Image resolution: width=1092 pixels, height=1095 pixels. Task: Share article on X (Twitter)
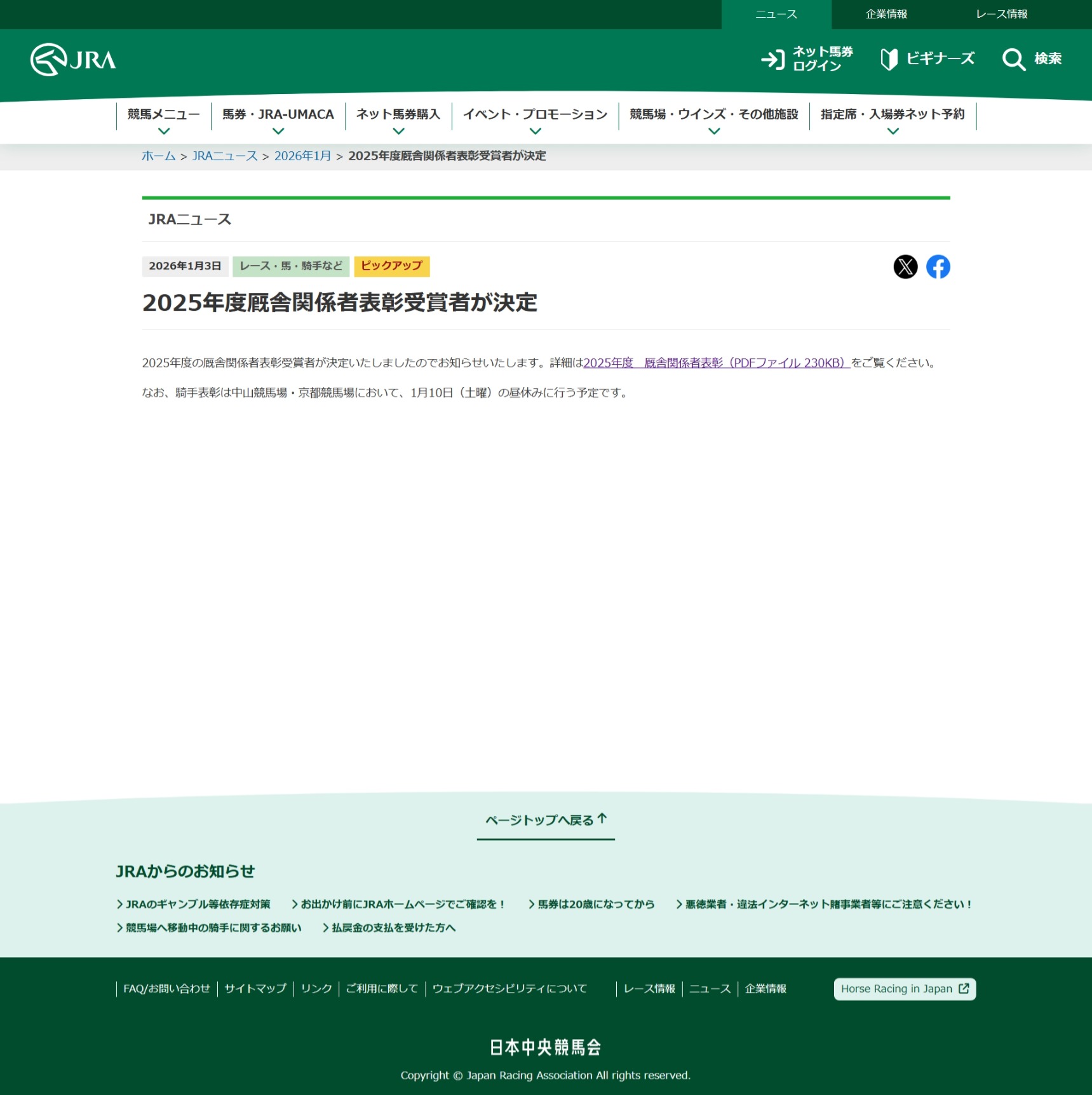point(905,267)
